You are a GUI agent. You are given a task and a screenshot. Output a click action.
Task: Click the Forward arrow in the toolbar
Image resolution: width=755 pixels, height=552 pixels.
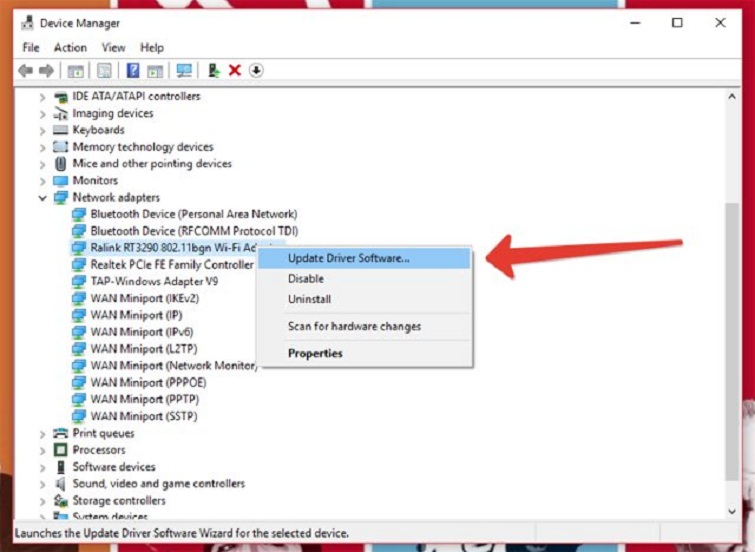click(x=46, y=70)
